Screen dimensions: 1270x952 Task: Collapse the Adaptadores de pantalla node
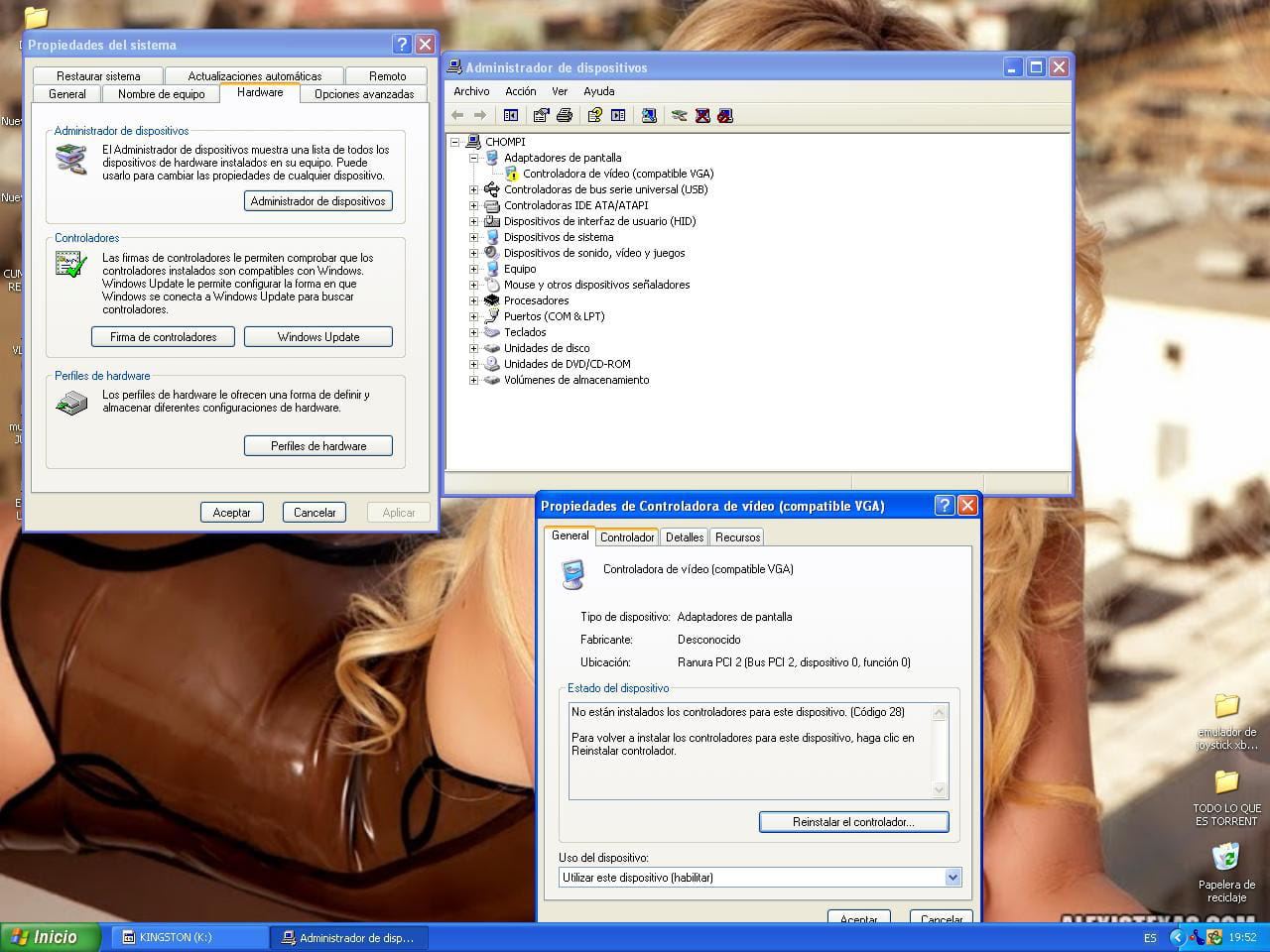coord(473,158)
